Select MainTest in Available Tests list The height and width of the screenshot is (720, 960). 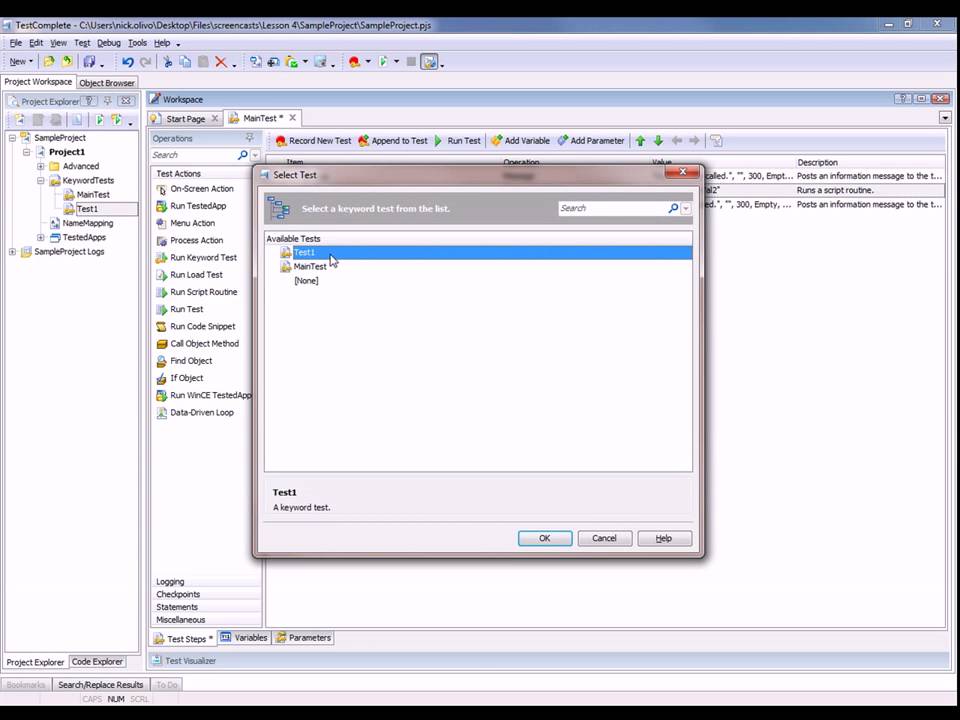pyautogui.click(x=310, y=266)
